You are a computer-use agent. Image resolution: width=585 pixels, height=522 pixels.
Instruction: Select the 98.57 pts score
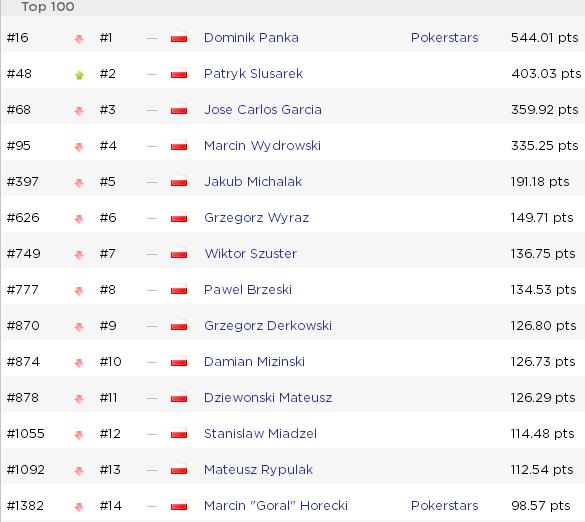[x=541, y=506]
